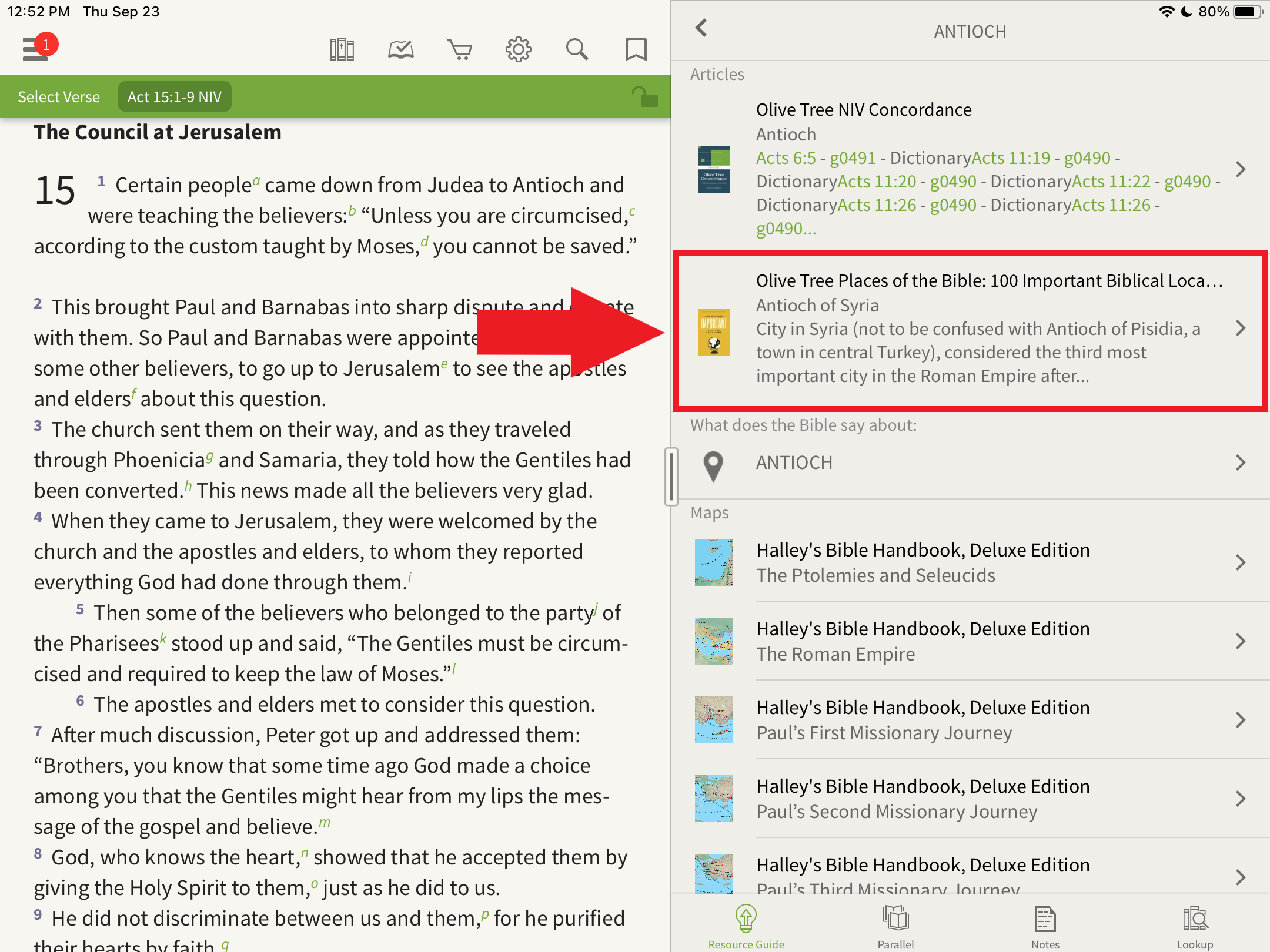Screen dimensions: 1270x952
Task: Open Paul's Third Missionary Journey map
Action: point(970,867)
